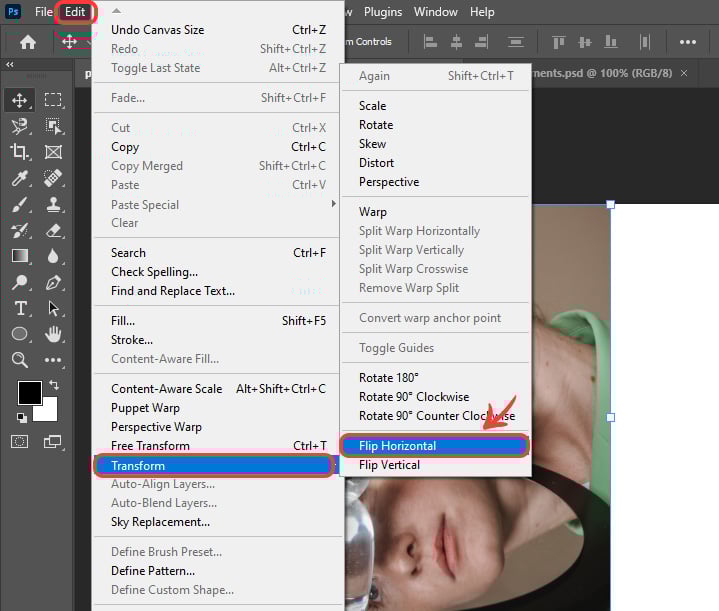Screen dimensions: 719x611
Task: Choose Flip Horizontal
Action: [435, 445]
